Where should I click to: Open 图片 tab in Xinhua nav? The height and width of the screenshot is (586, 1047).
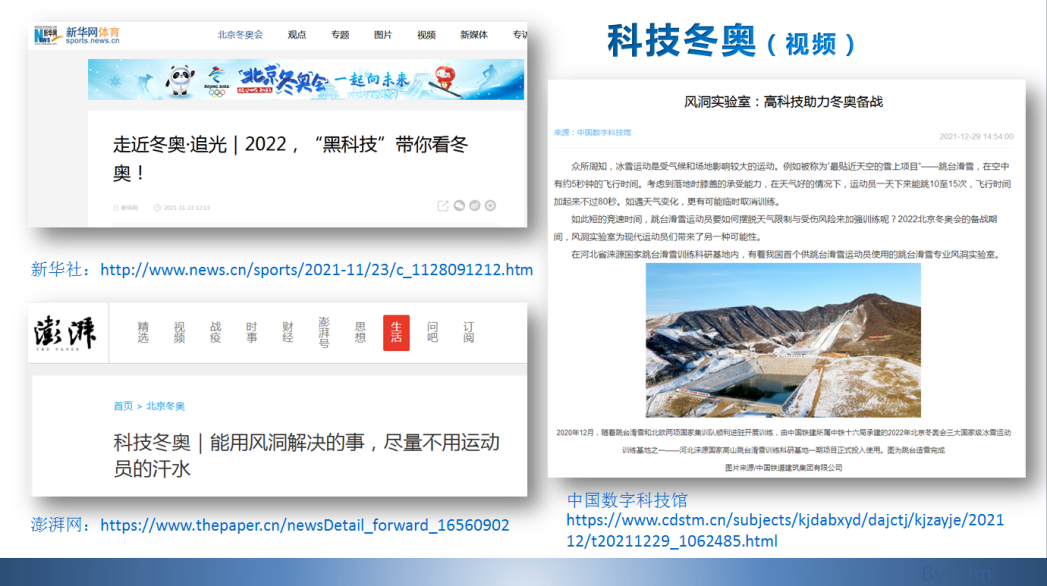pos(383,35)
